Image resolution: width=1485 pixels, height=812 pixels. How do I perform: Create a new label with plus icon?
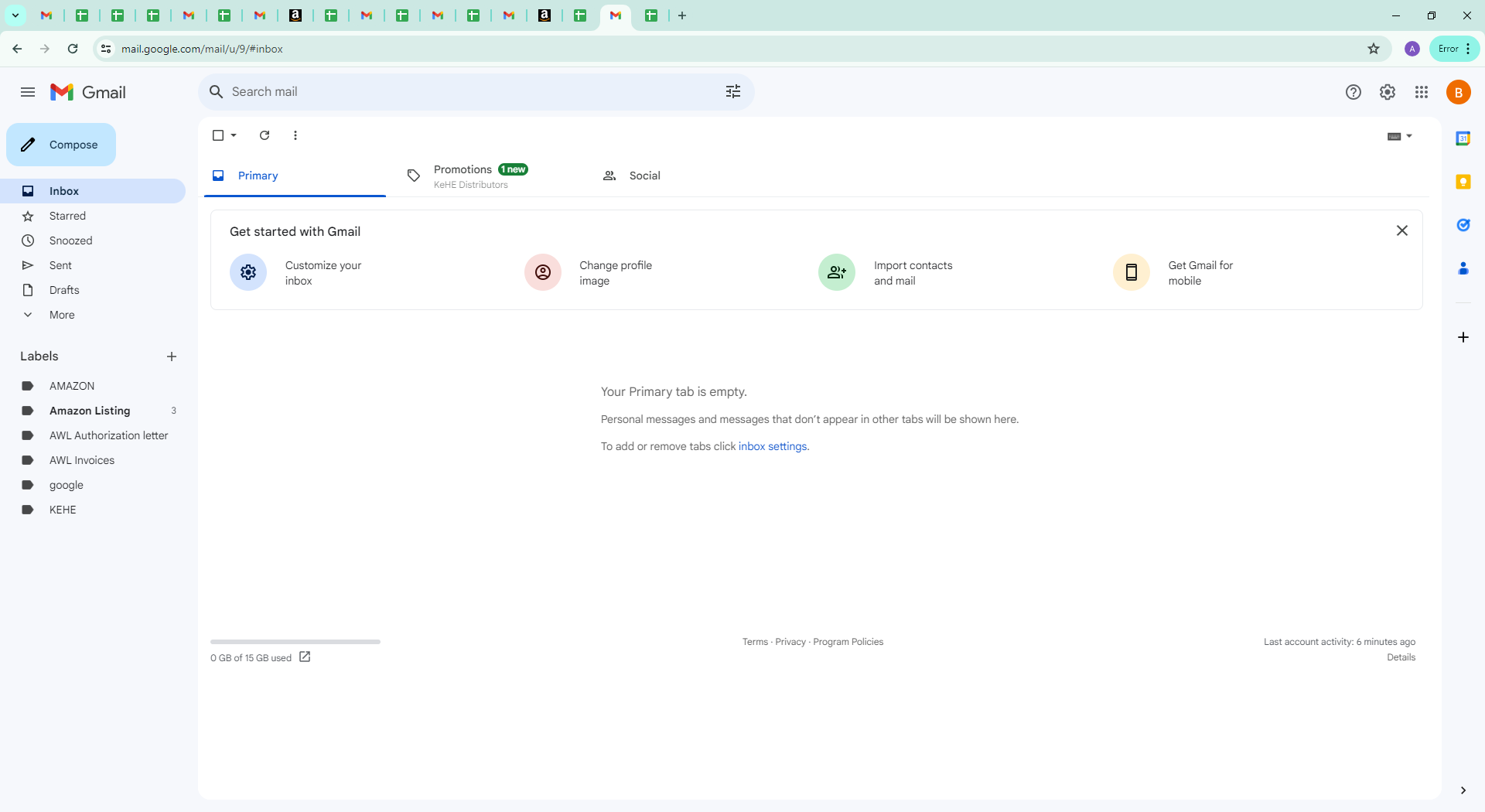172,357
